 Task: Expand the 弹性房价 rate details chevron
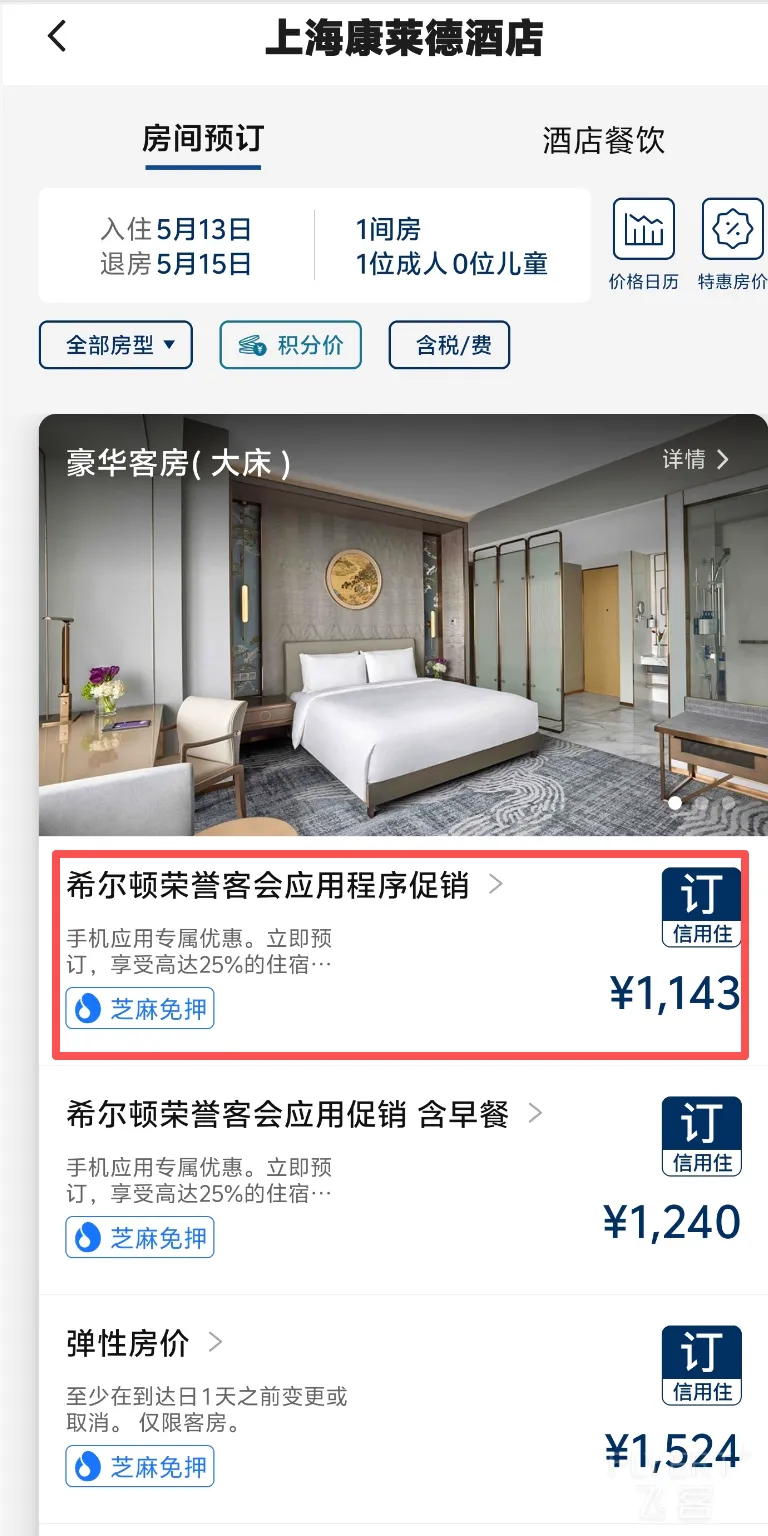click(x=214, y=1342)
